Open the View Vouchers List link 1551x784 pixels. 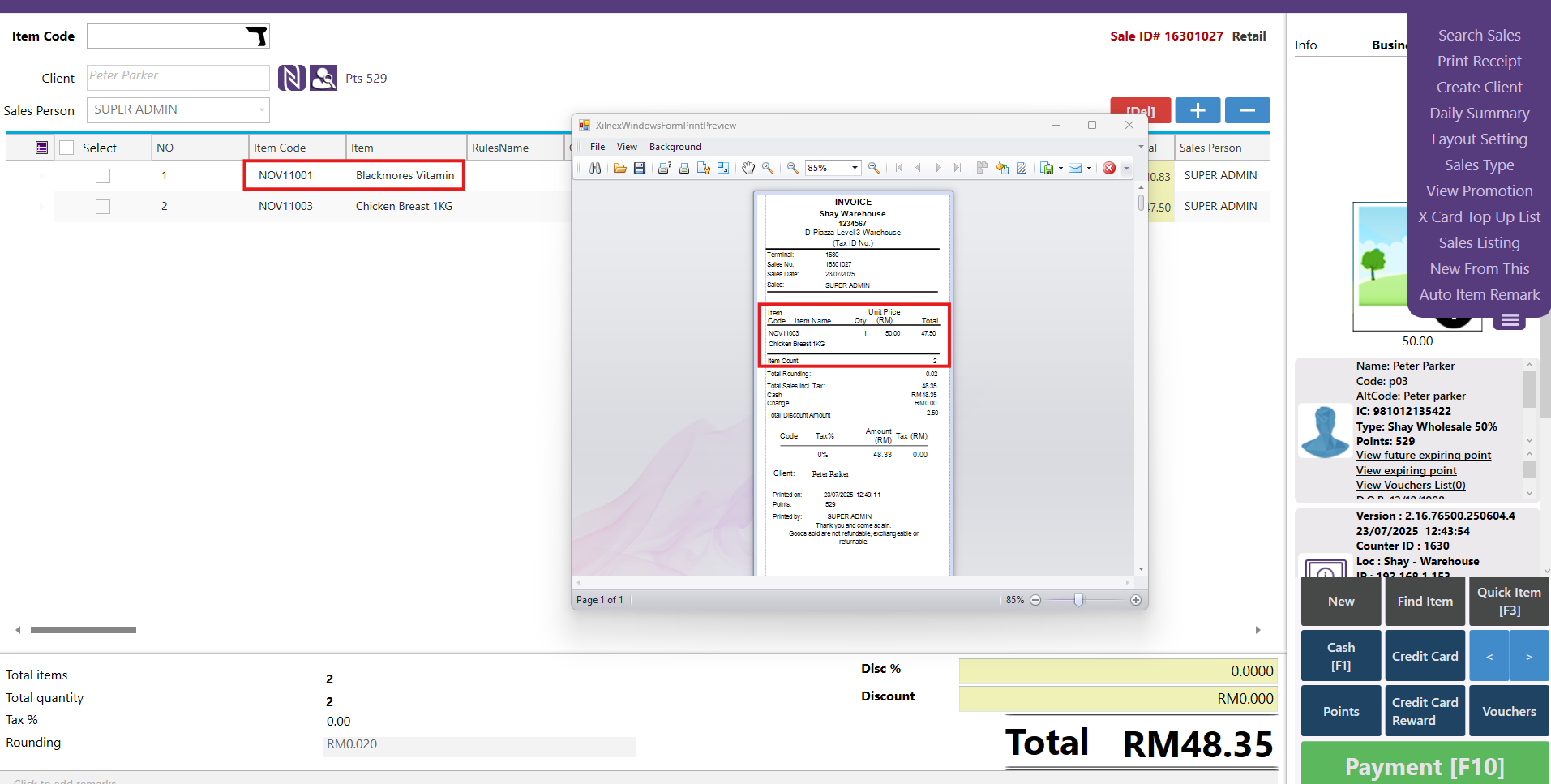click(x=1411, y=485)
